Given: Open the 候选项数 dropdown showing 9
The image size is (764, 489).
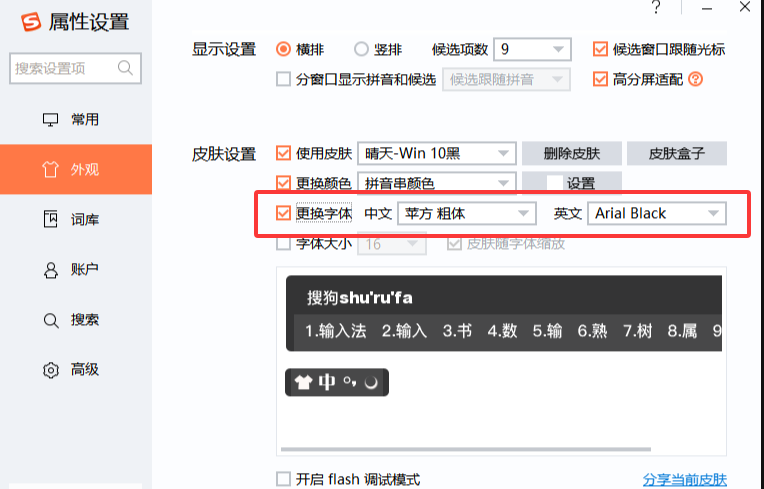Looking at the screenshot, I should click(x=532, y=49).
